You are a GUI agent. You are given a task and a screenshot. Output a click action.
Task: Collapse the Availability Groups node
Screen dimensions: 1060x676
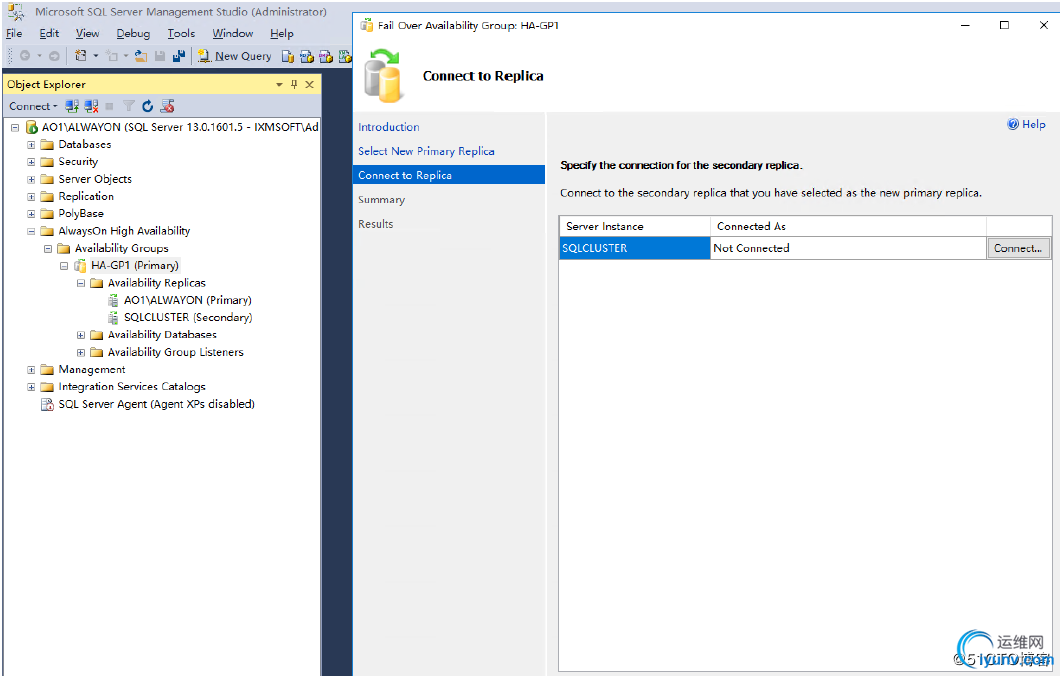[x=48, y=249]
